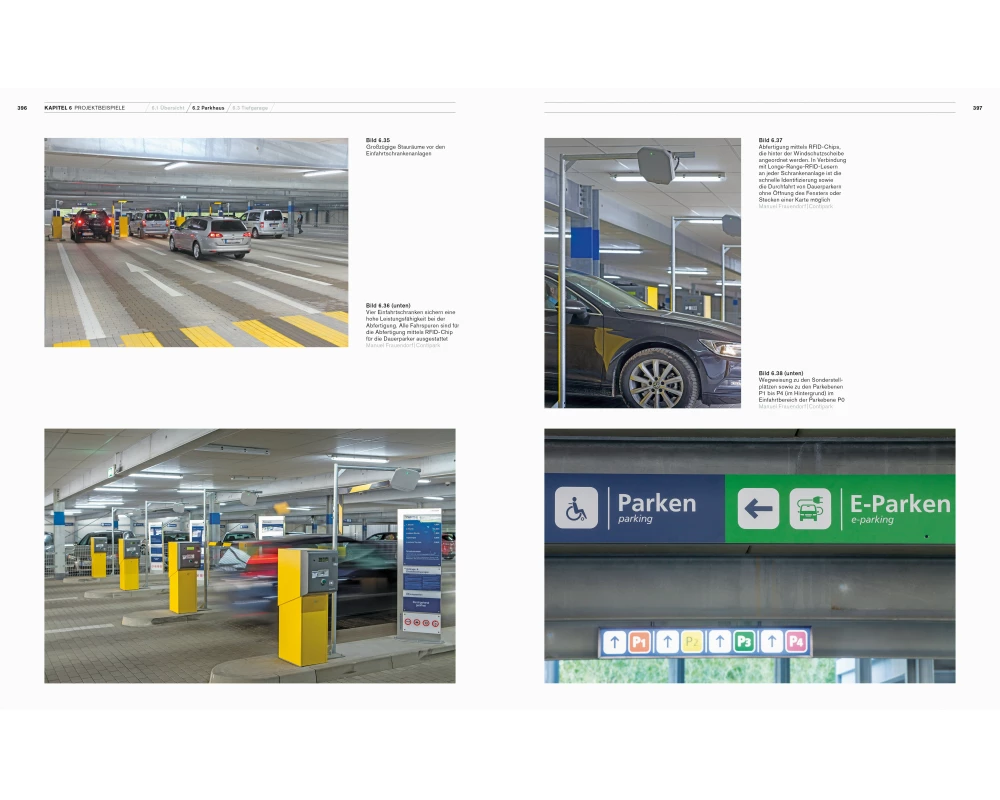1000x800 pixels.
Task: Switch to the 6.3 section tab
Action: (x=250, y=107)
